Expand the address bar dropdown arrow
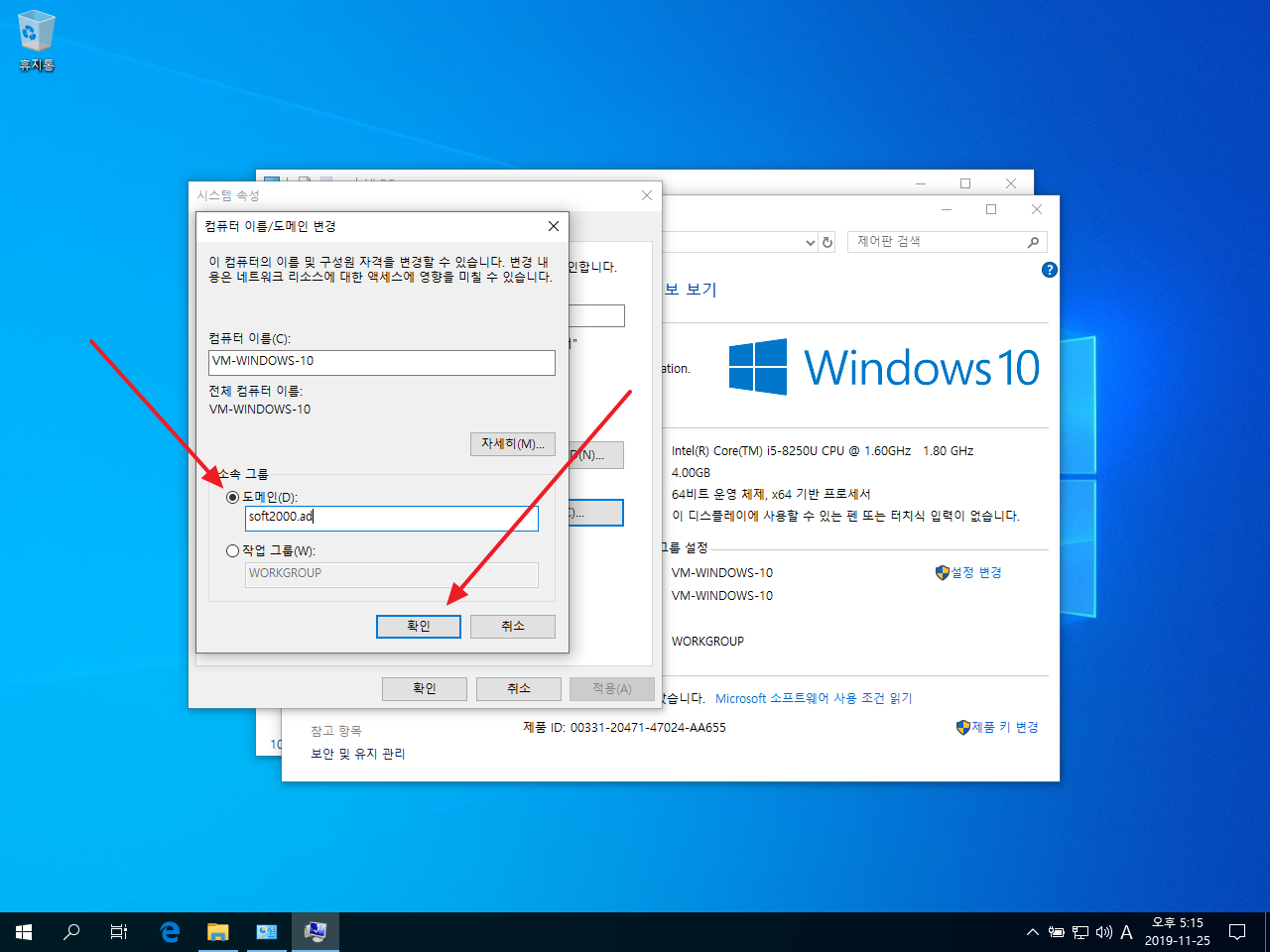The height and width of the screenshot is (952, 1270). click(x=810, y=242)
